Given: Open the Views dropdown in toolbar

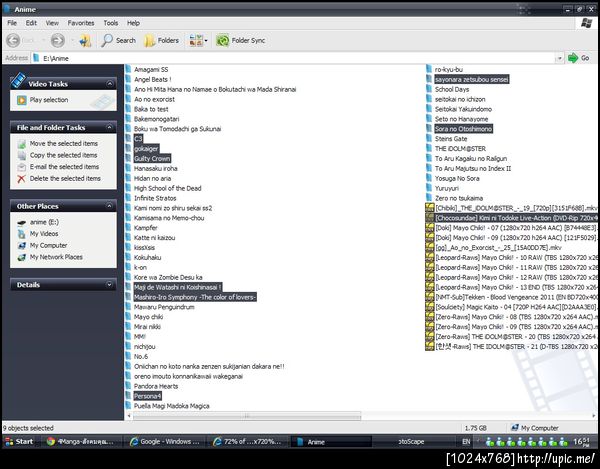Looking at the screenshot, I should tap(196, 40).
